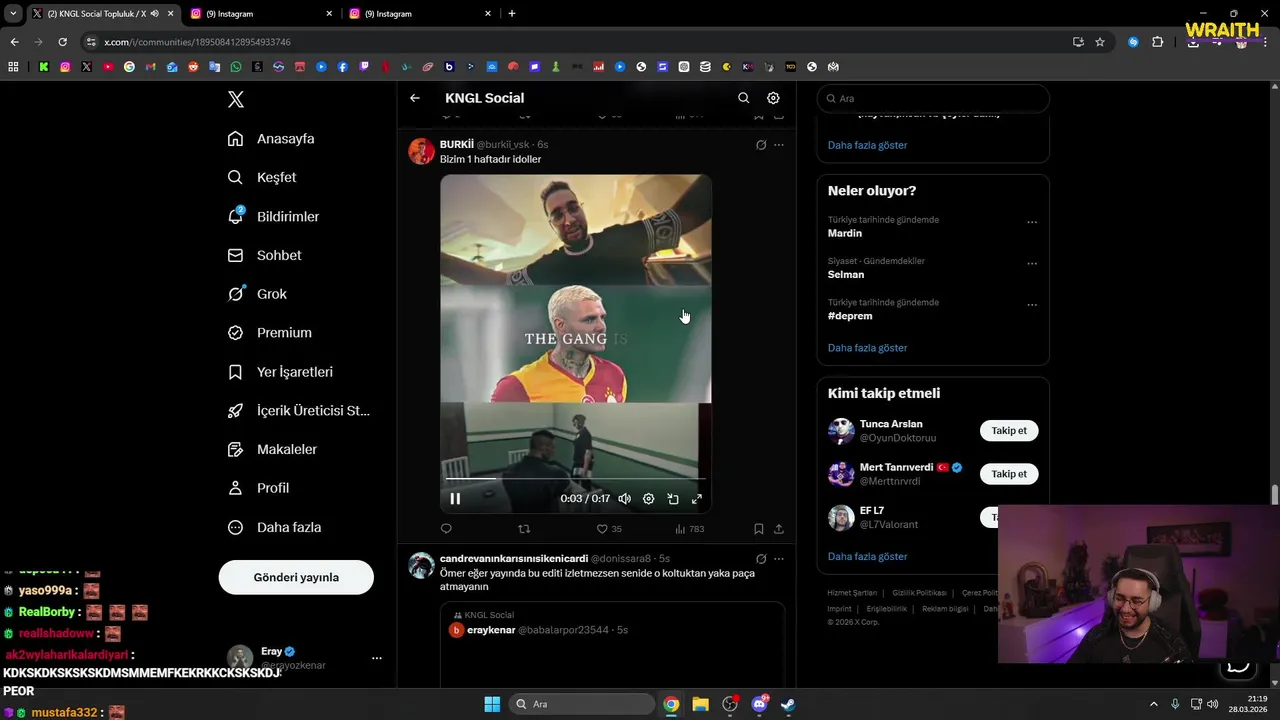Screen dimensions: 1280x720
Task: Open KNGL Social community settings gear
Action: (x=773, y=98)
